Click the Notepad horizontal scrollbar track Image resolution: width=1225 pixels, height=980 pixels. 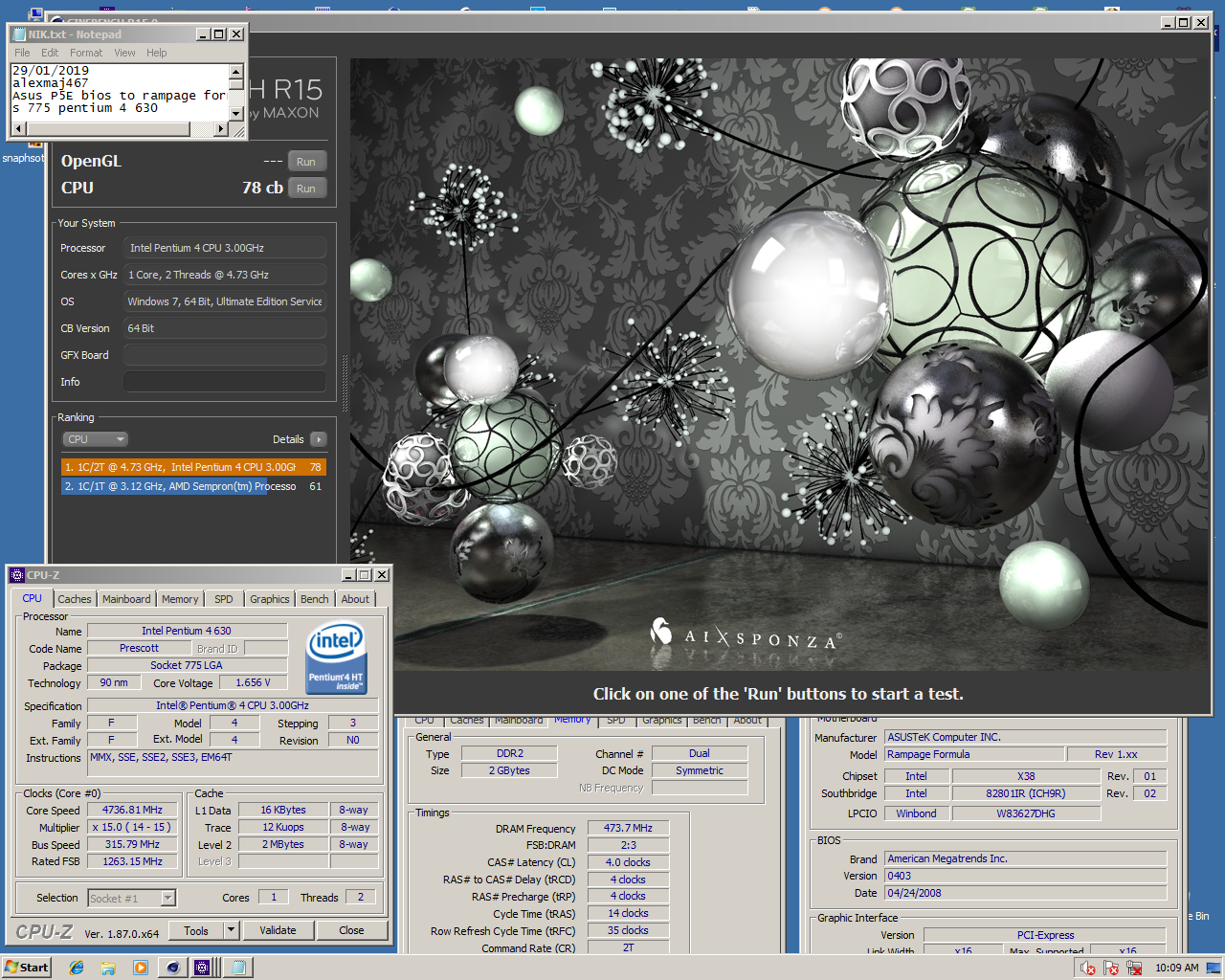pos(120,128)
